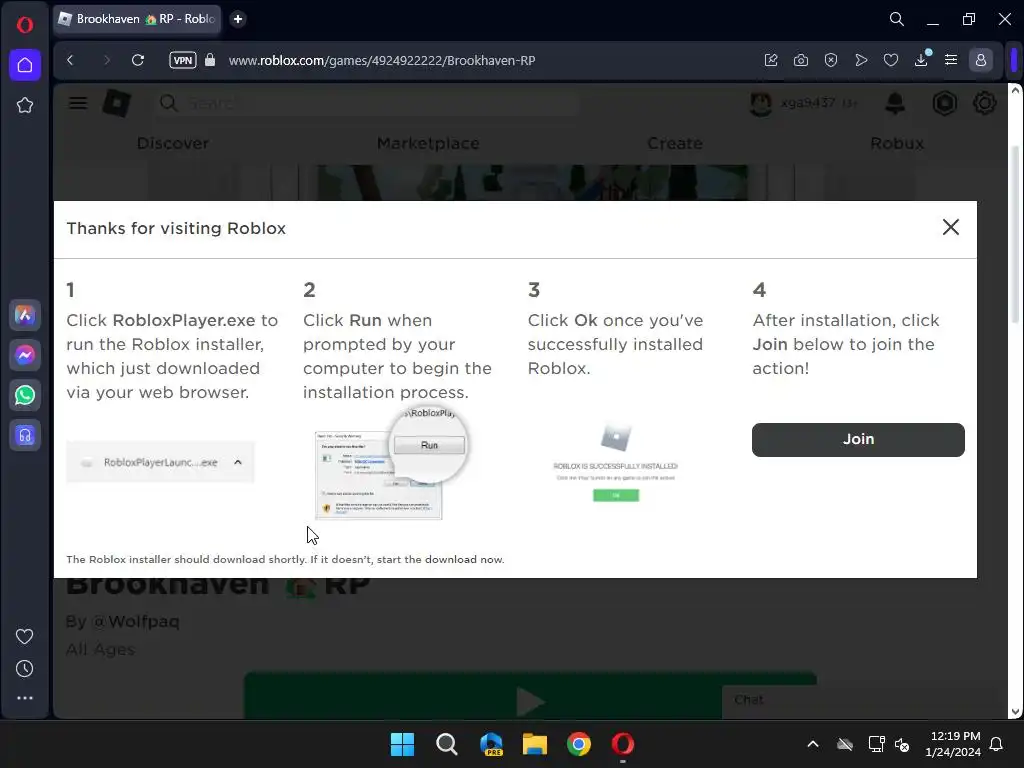Viewport: 1024px width, 768px height.
Task: Click the green Play button
Action: pyautogui.click(x=530, y=696)
